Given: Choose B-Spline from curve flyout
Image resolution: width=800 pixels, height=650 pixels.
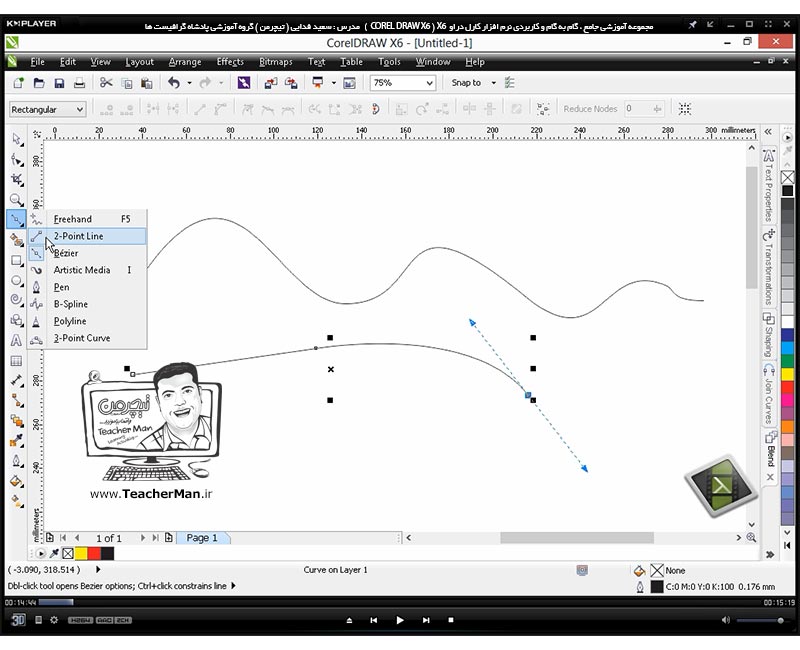Looking at the screenshot, I should point(87,304).
